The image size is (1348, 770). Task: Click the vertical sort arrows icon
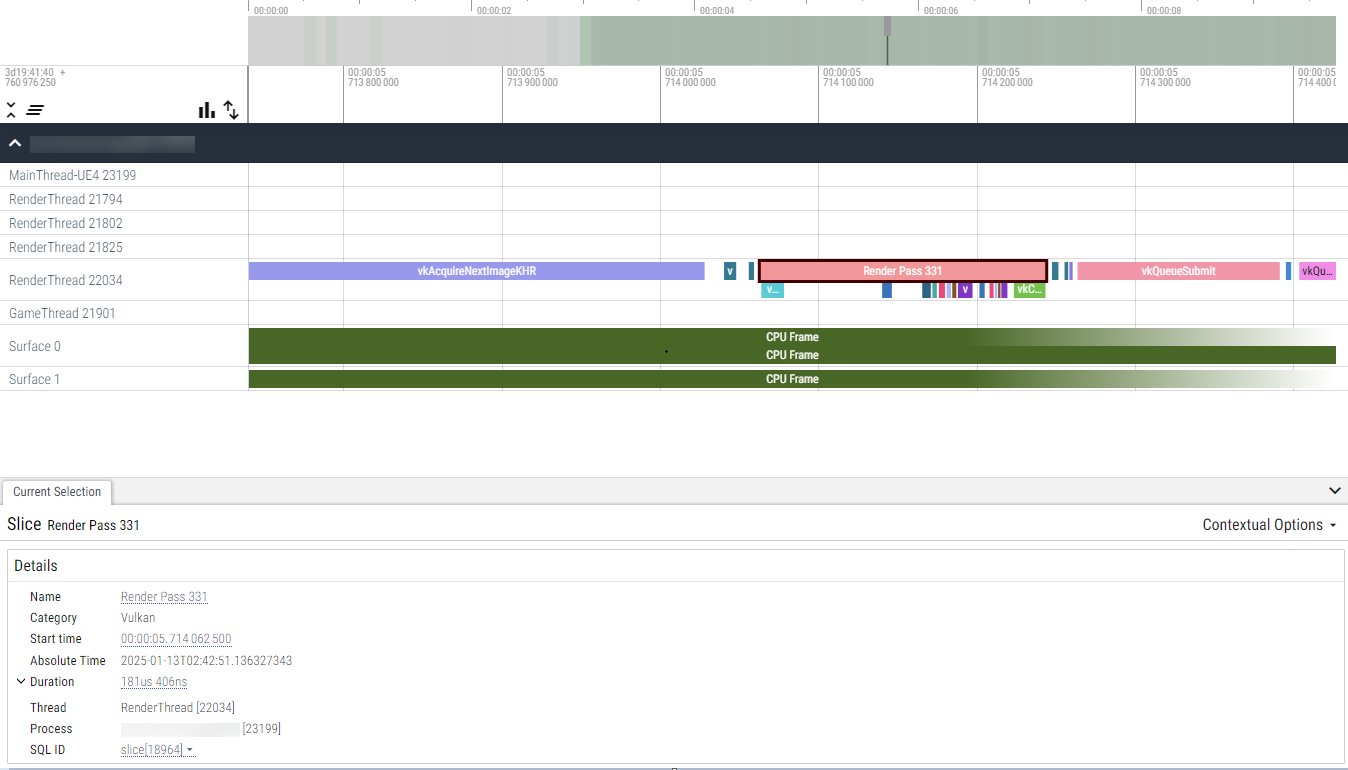click(x=231, y=110)
